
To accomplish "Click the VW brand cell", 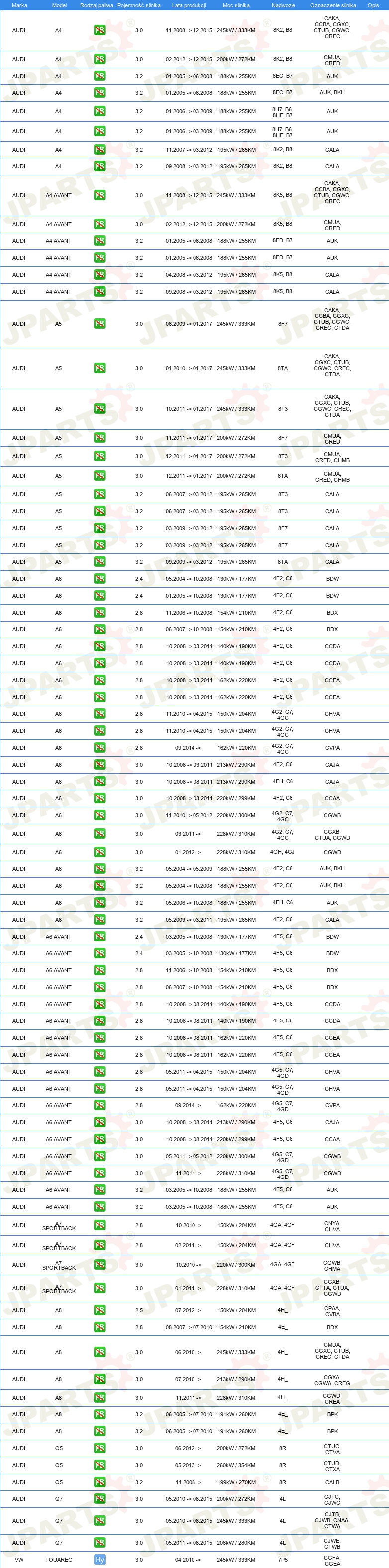I will point(19,1560).
